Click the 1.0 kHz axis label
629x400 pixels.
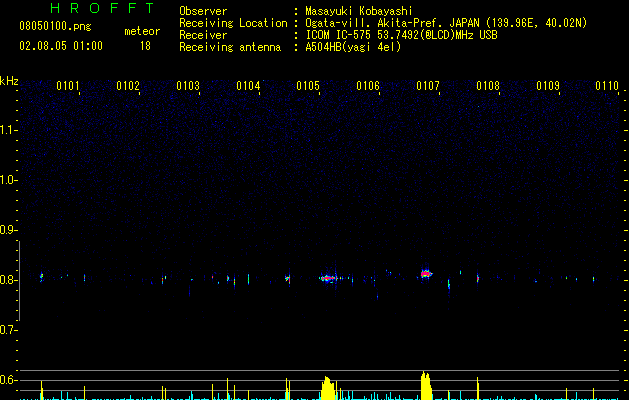click(x=8, y=180)
